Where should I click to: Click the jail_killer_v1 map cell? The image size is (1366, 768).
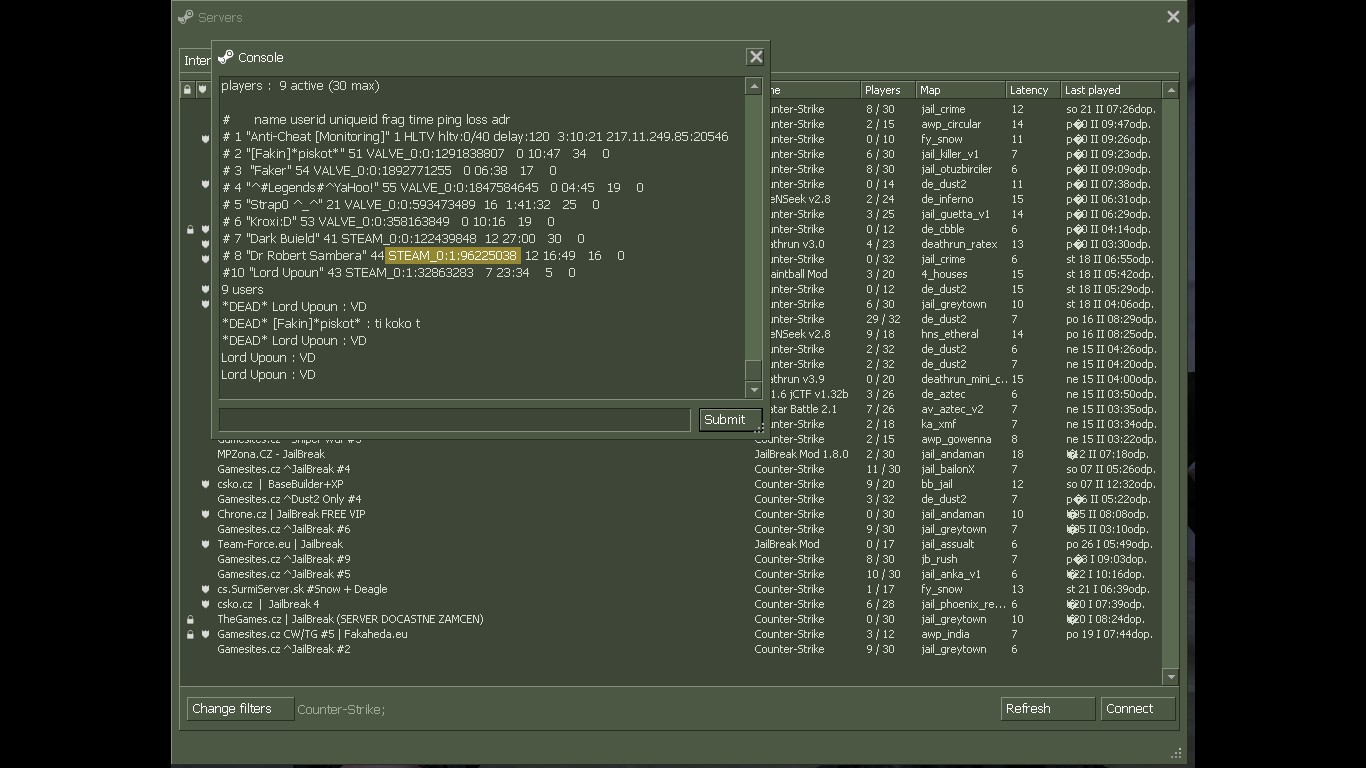click(949, 154)
